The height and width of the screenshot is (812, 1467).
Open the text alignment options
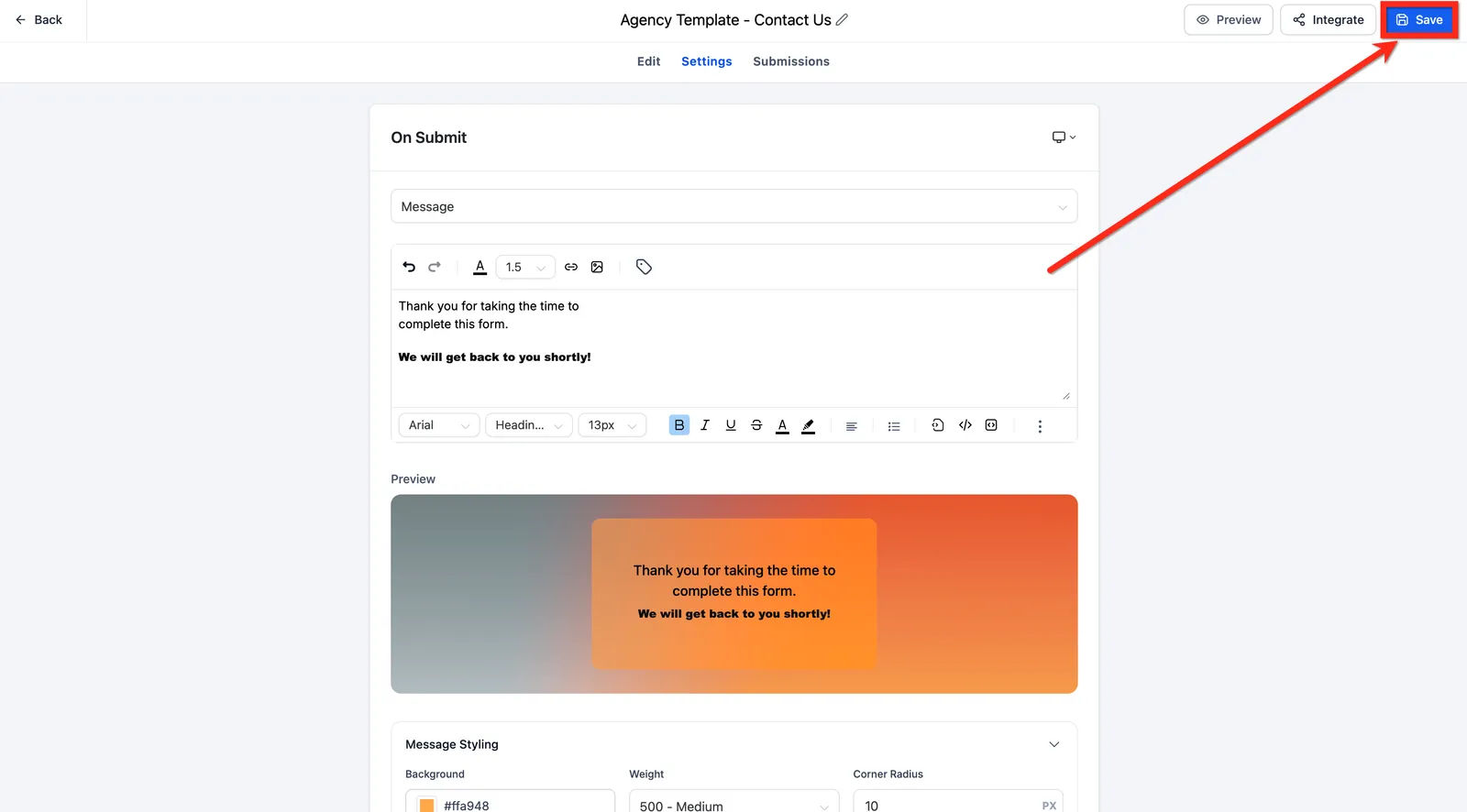click(x=851, y=426)
